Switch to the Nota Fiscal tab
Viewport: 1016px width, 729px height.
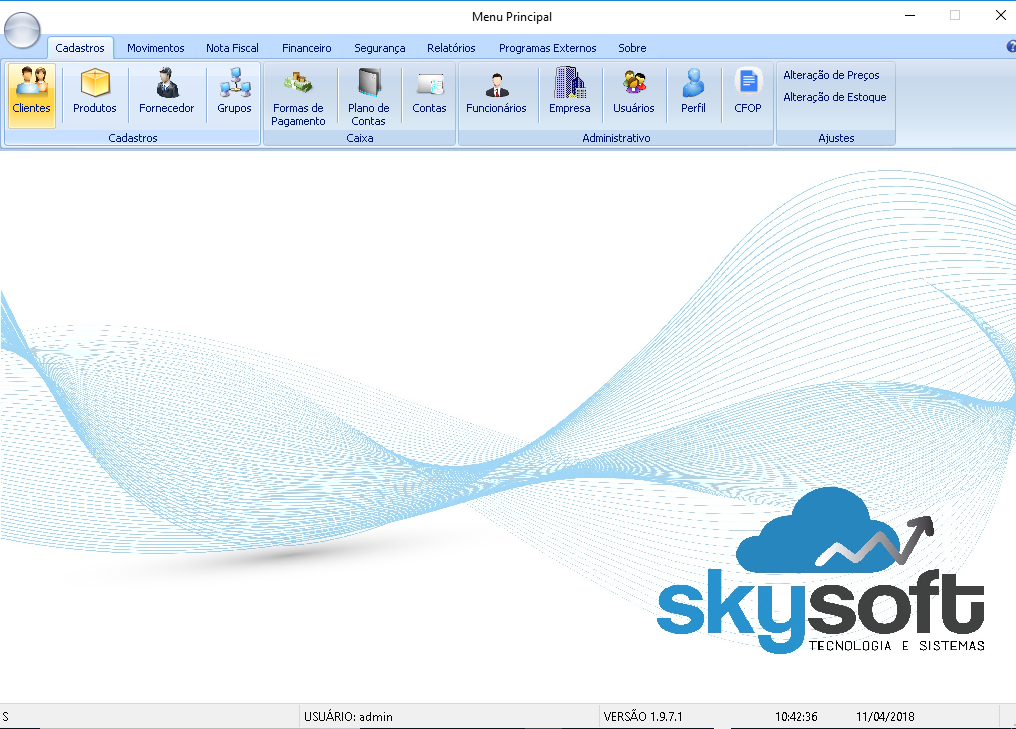tap(232, 48)
